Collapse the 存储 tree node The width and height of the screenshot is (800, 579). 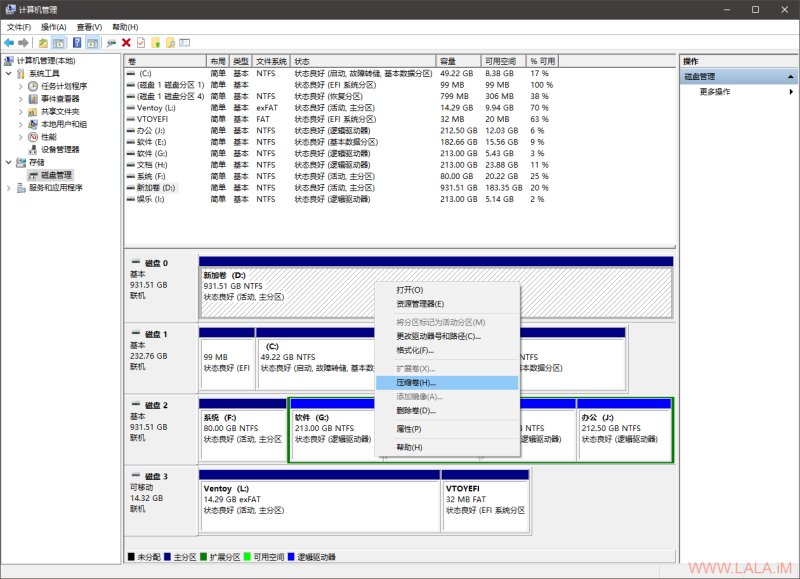9,162
